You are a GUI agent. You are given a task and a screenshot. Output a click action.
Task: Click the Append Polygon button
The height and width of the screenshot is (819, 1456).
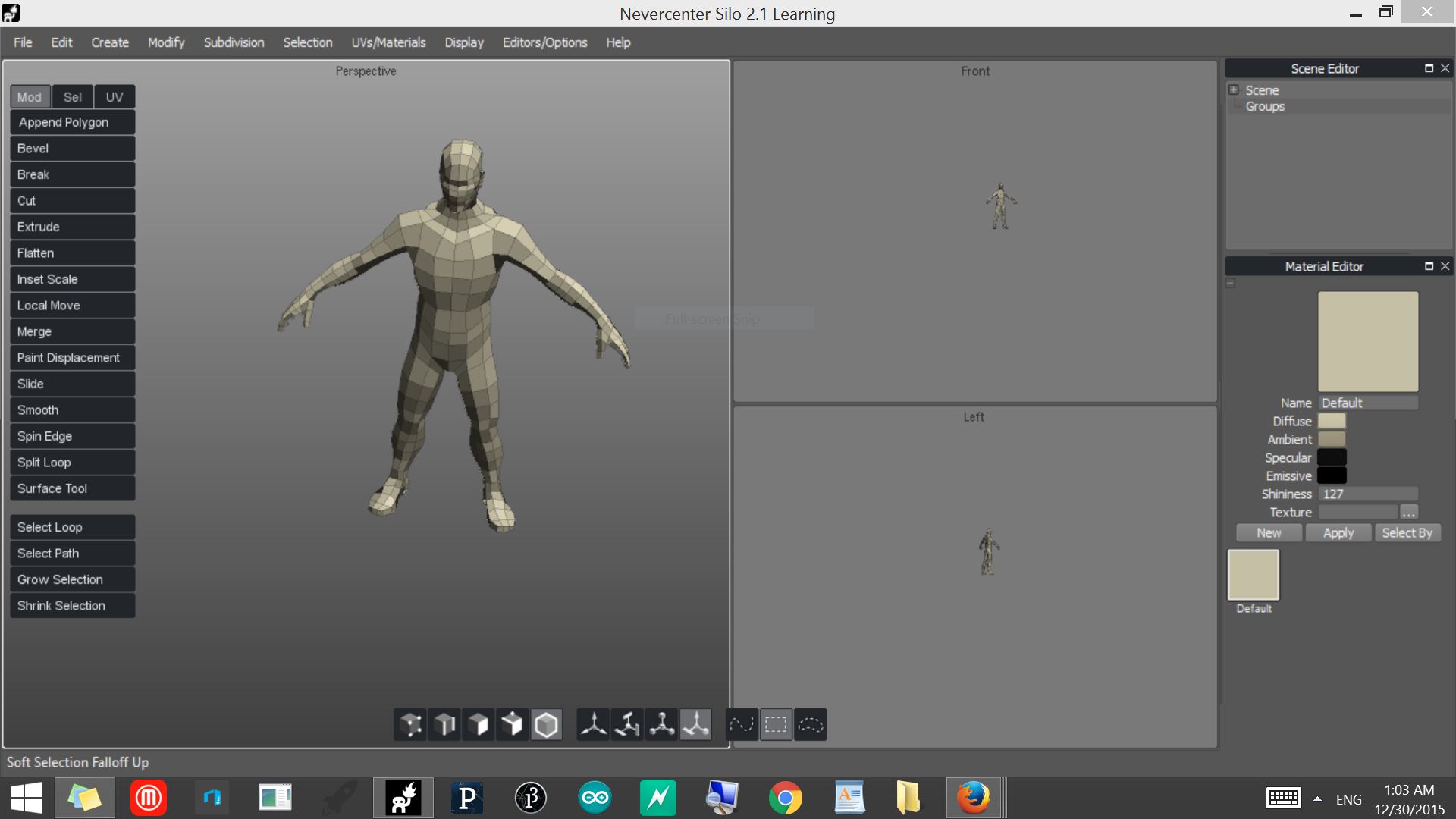pyautogui.click(x=73, y=122)
